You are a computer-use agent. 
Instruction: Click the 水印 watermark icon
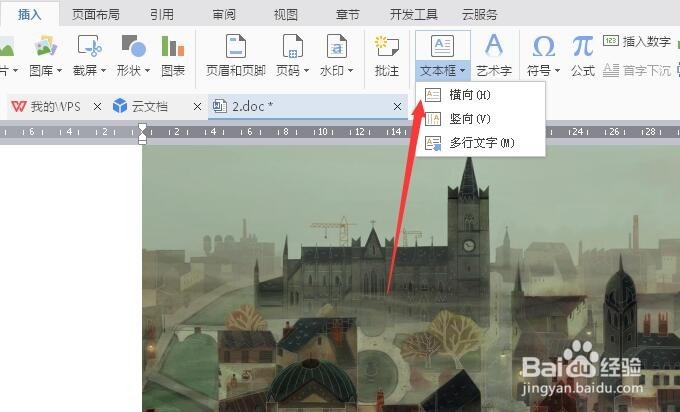337,46
